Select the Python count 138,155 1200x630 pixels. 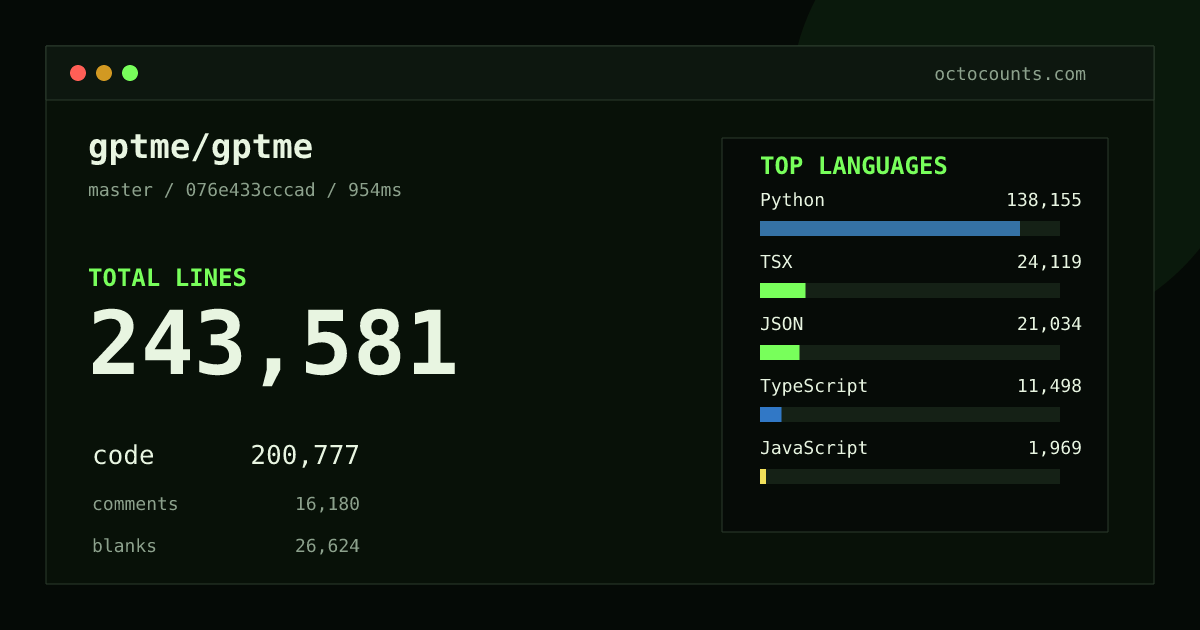pos(1044,200)
